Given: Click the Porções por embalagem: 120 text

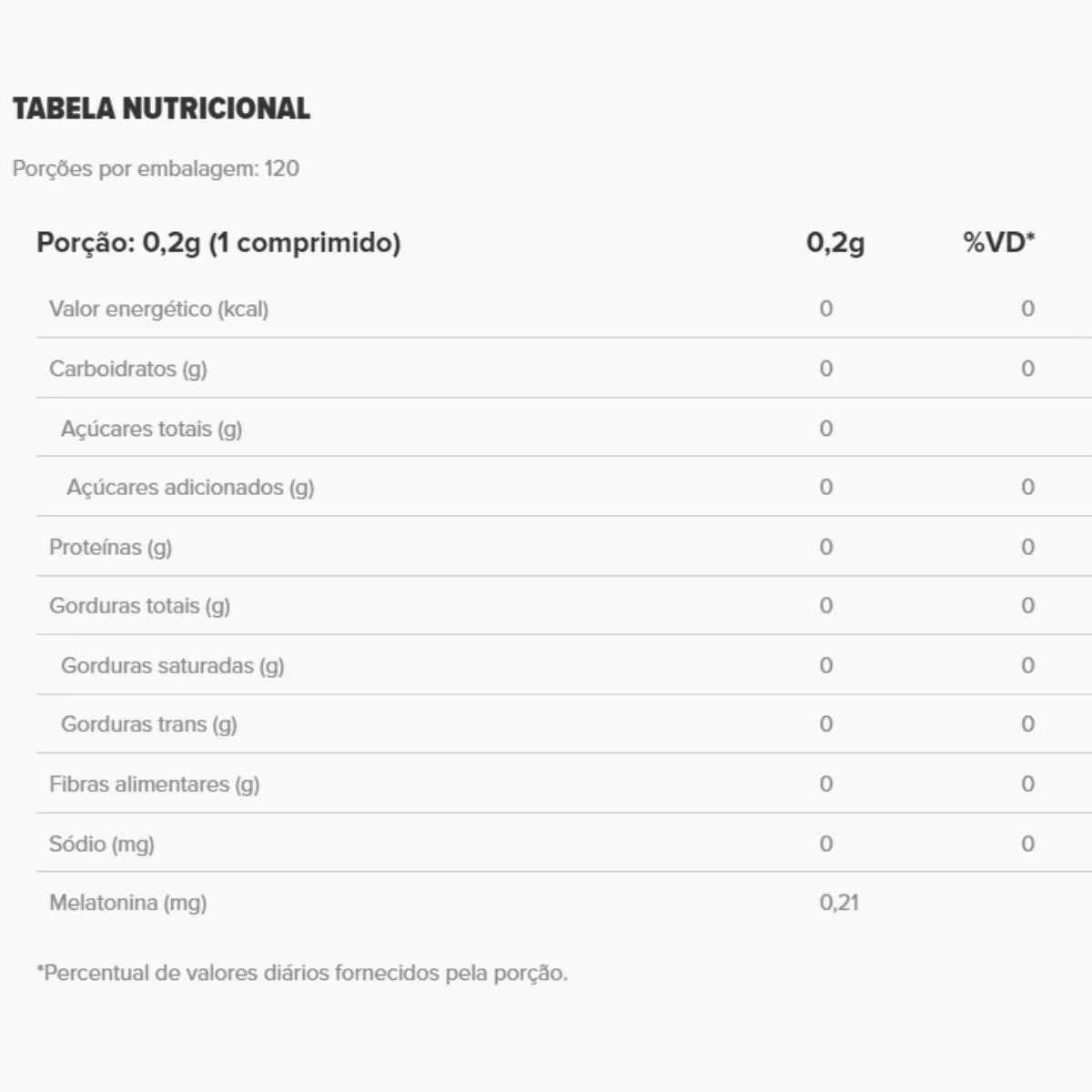Looking at the screenshot, I should pos(156,168).
